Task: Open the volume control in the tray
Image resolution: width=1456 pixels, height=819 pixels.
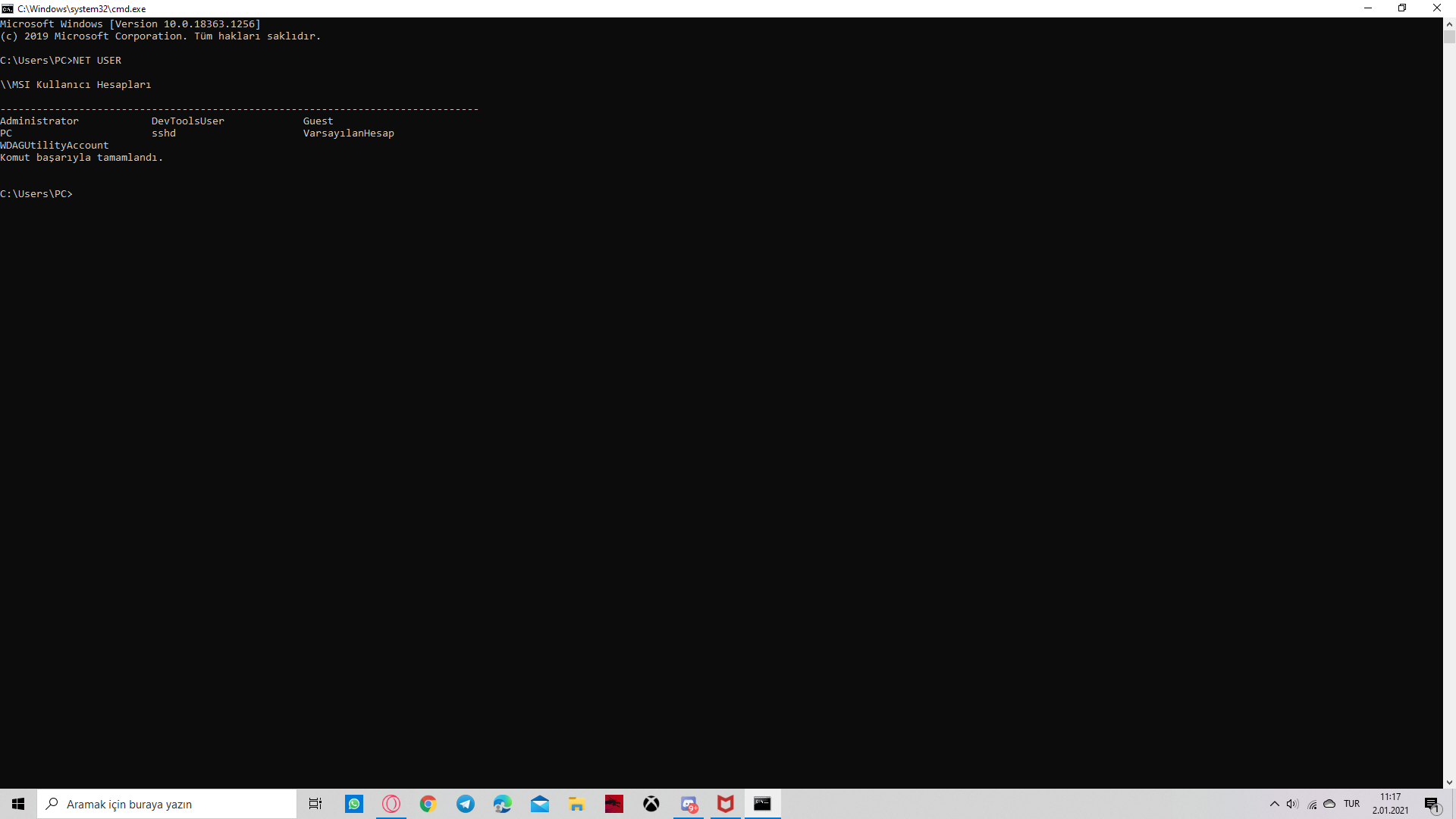Action: 1292,804
